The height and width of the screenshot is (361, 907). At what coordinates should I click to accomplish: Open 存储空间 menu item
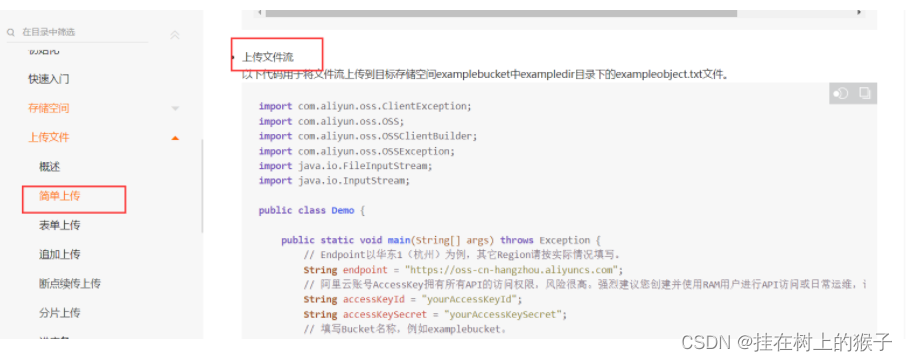tap(49, 108)
